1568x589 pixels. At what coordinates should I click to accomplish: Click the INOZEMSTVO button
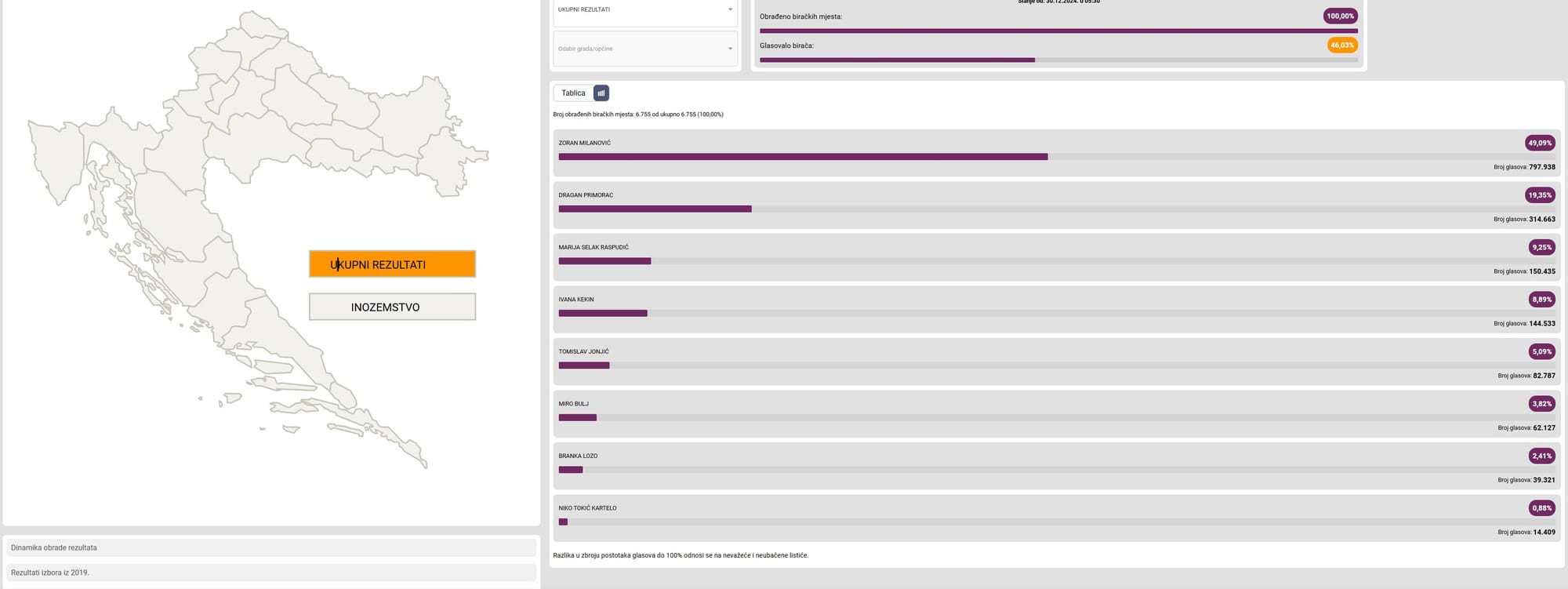[392, 307]
